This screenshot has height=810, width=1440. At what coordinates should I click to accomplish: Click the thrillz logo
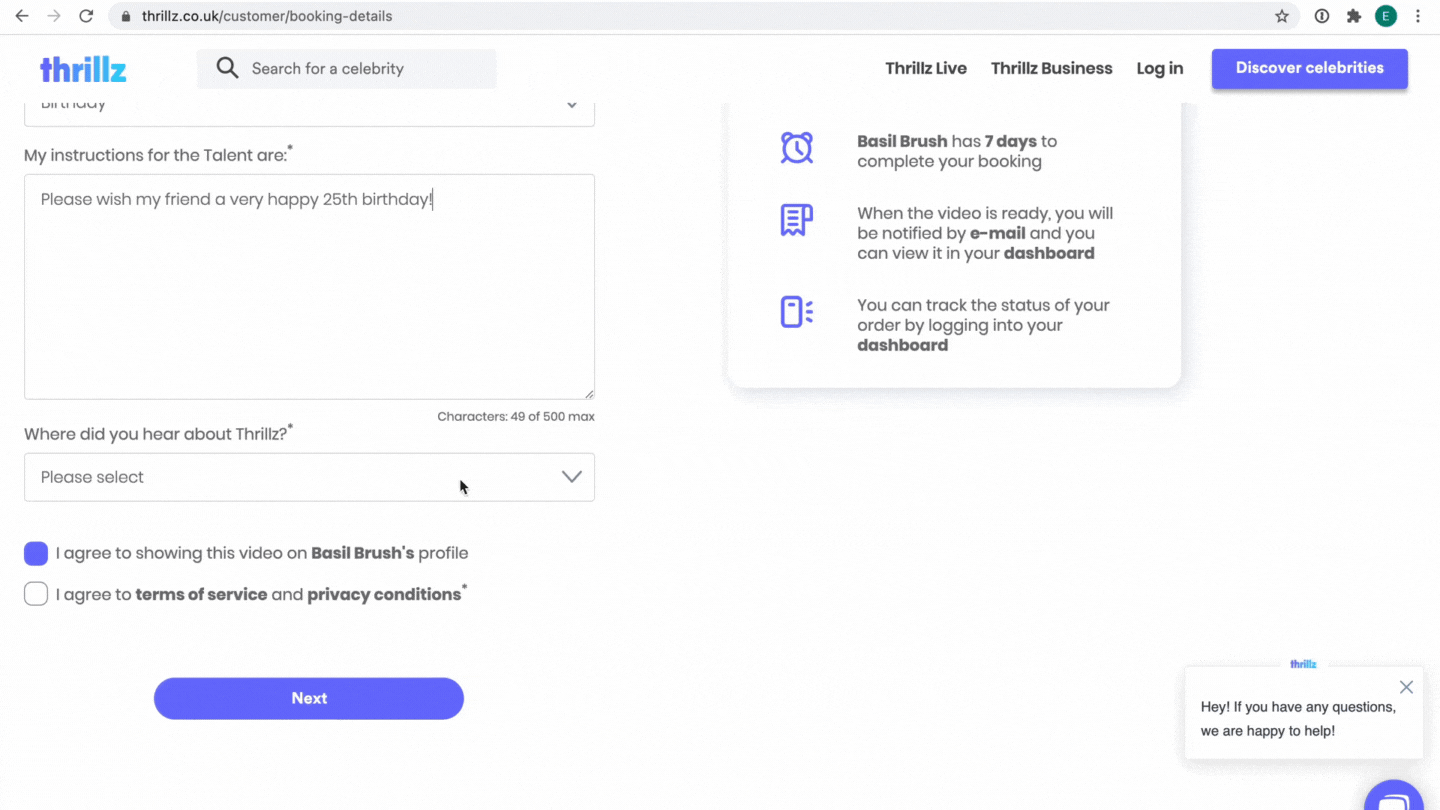click(x=83, y=69)
